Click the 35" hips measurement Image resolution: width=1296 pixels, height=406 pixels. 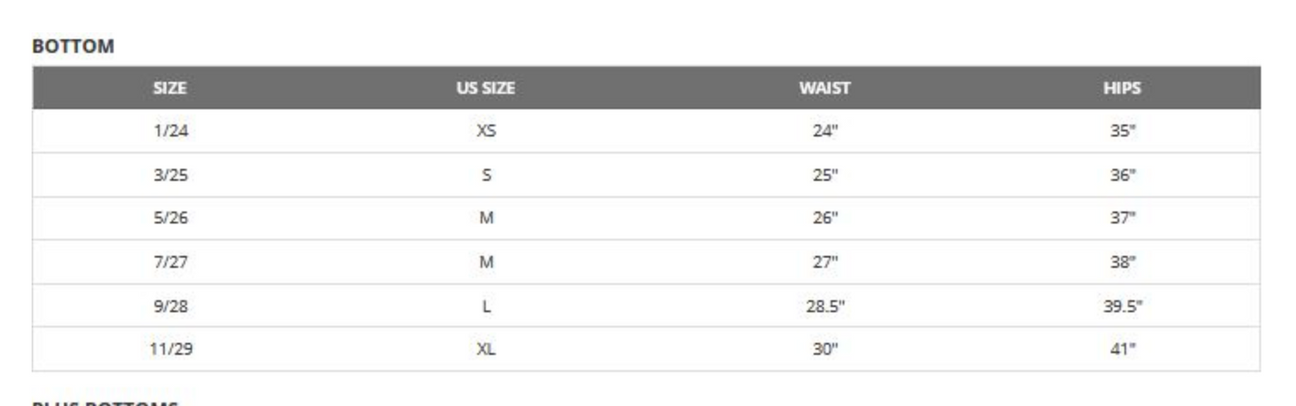(x=1123, y=131)
